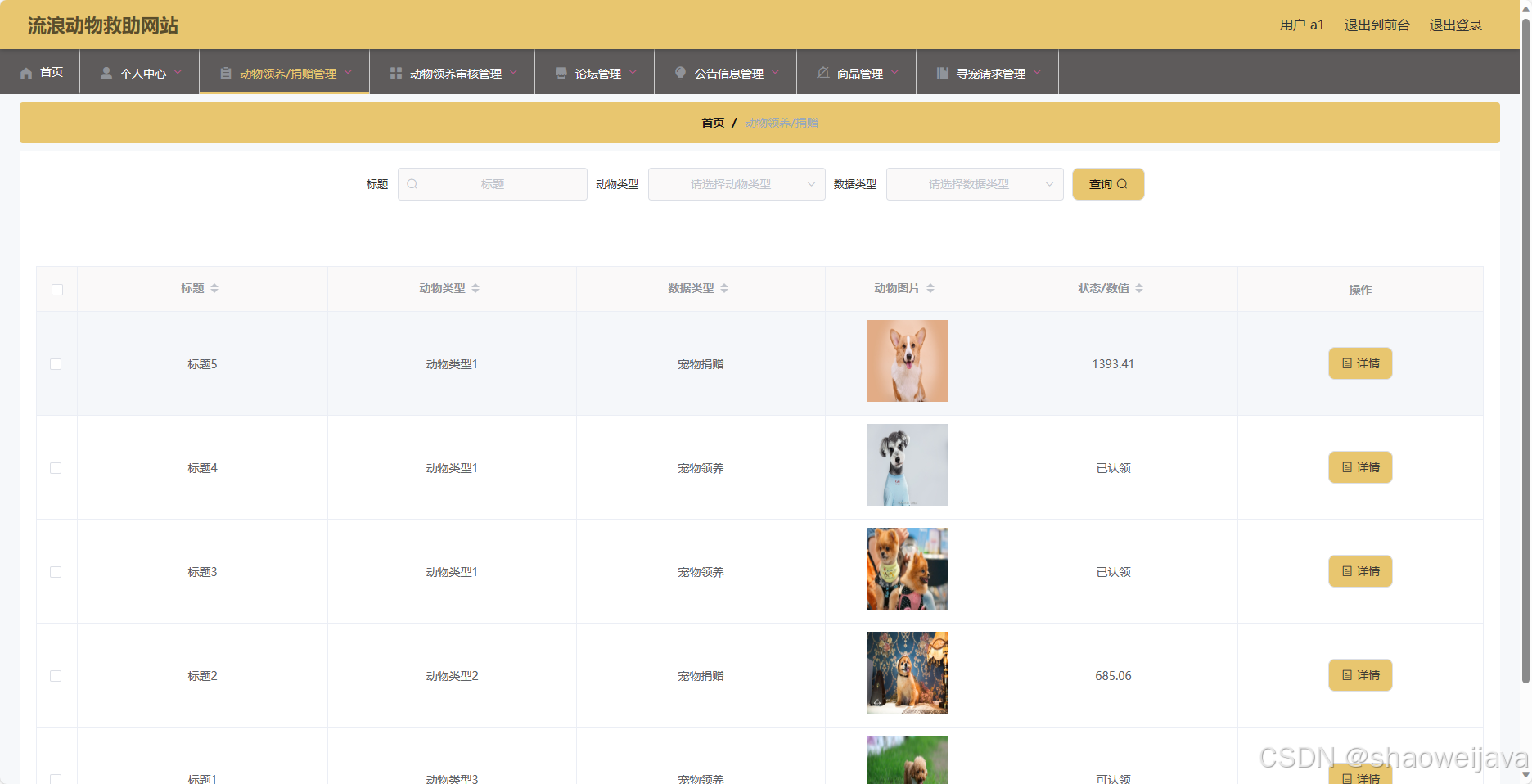Expand the 论坛管理 menu chevron
This screenshot has height=784, width=1532.
click(633, 72)
